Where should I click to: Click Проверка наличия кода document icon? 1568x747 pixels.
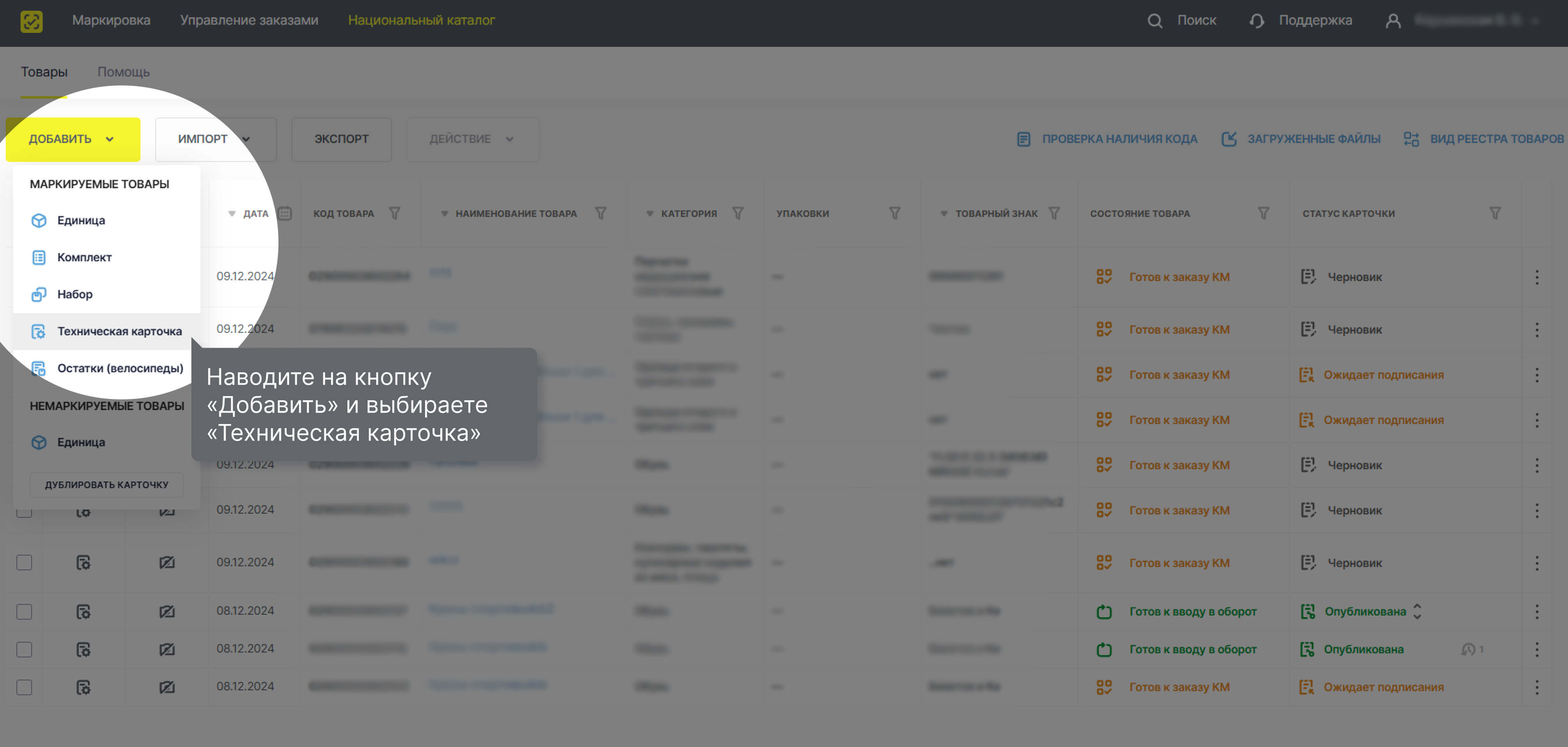tap(1023, 139)
